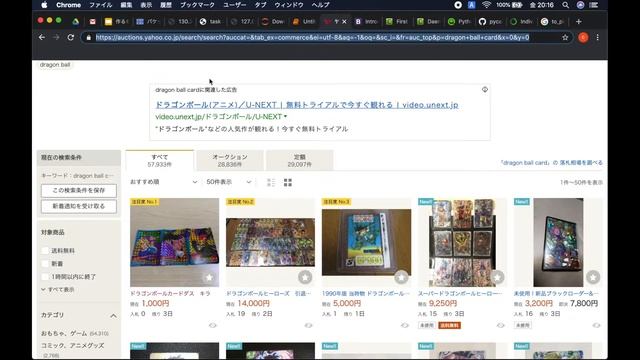Add the 14,000円 item to watchlist star
The height and width of the screenshot is (360, 640).
(x=305, y=278)
